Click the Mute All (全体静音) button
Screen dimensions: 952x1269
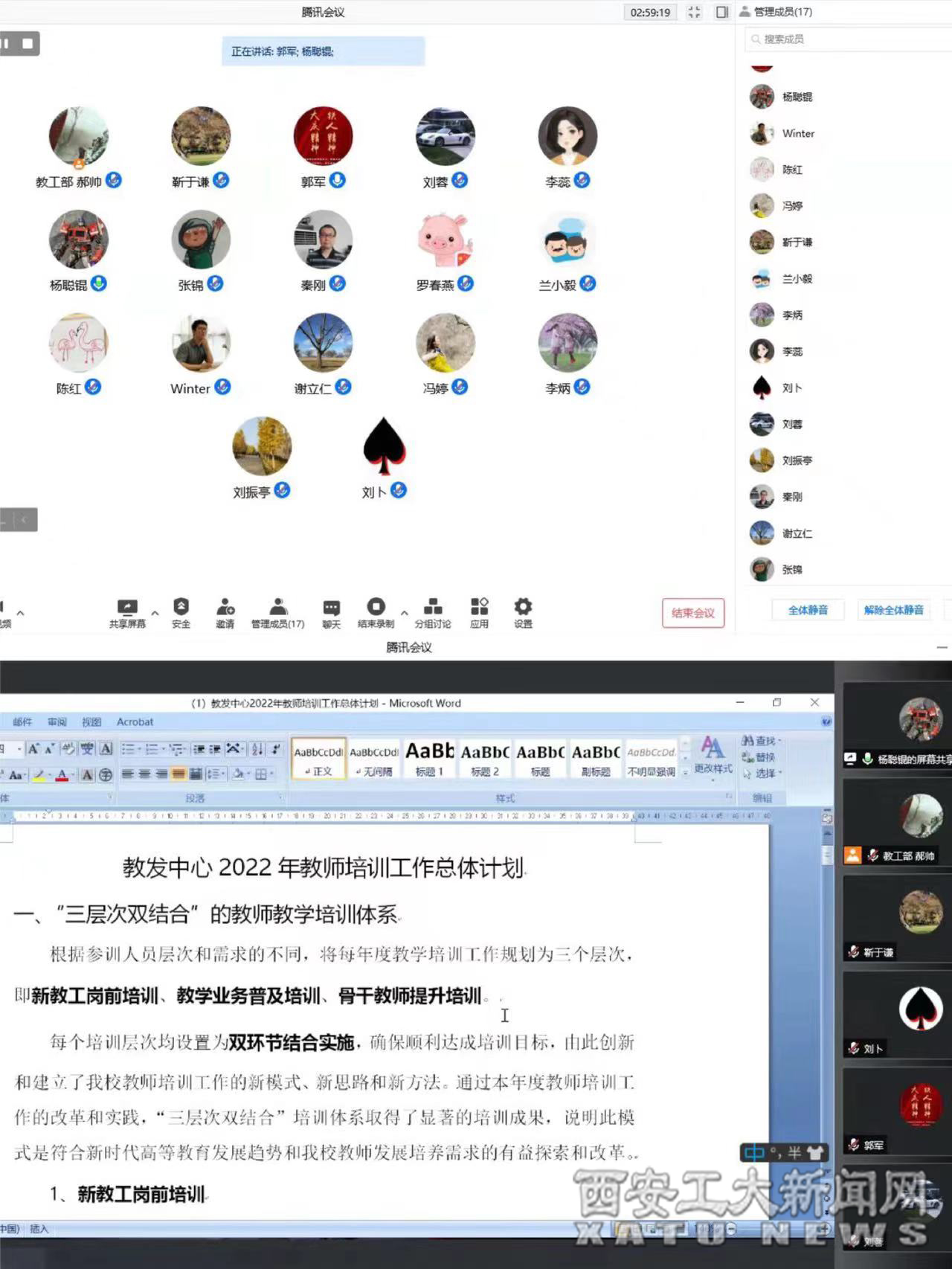pyautogui.click(x=808, y=610)
